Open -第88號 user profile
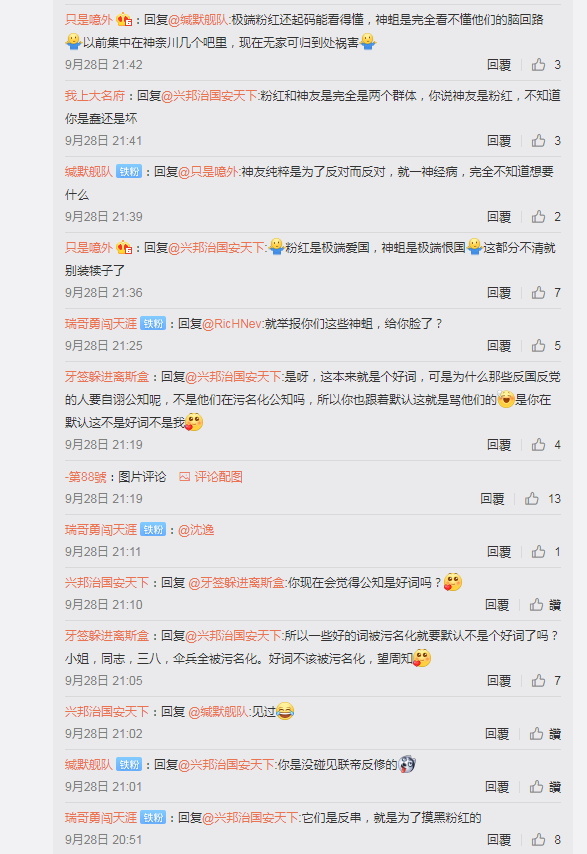 pos(85,477)
